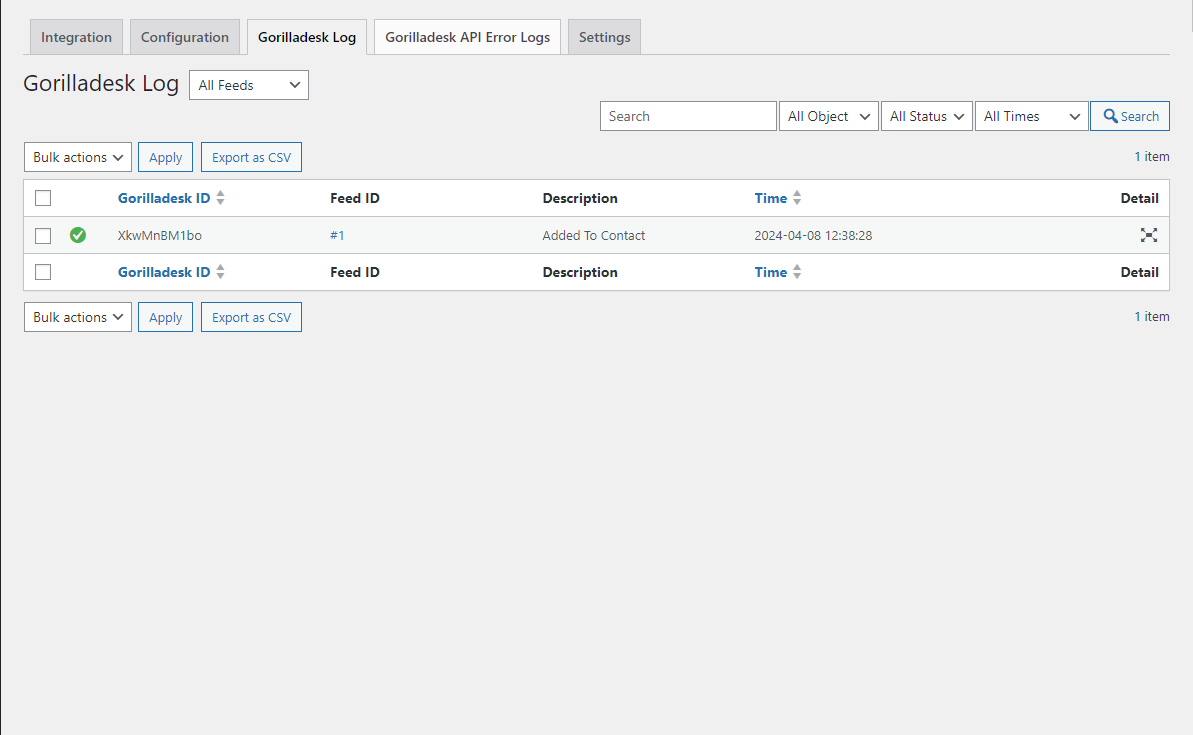Viewport: 1193px width, 735px height.
Task: Click footer Gorilladesk ID column link
Action: pos(164,272)
